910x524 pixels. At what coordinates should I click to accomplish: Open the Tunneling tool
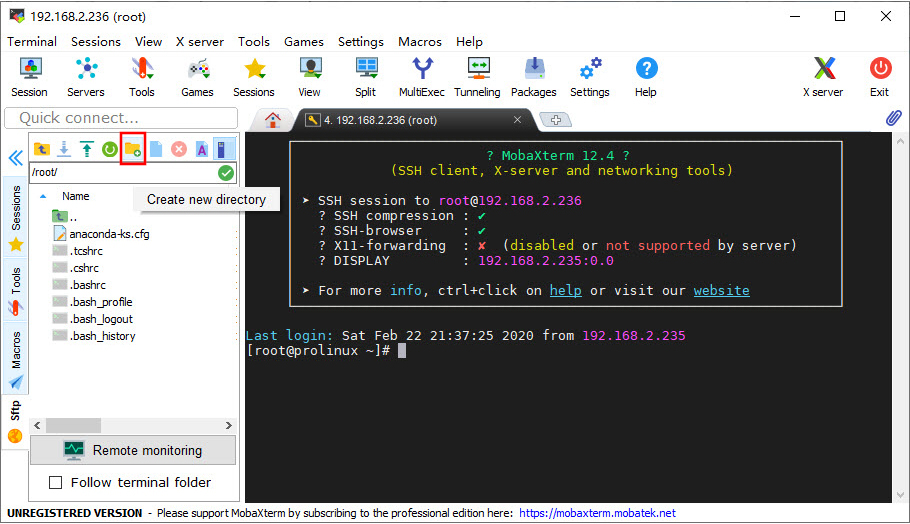pos(477,76)
